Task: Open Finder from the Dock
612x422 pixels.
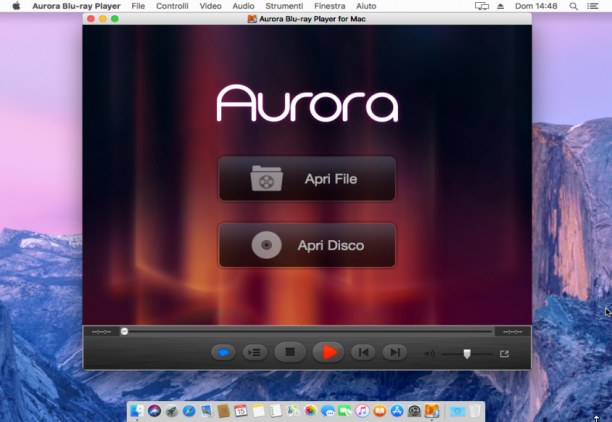Action: pyautogui.click(x=137, y=411)
